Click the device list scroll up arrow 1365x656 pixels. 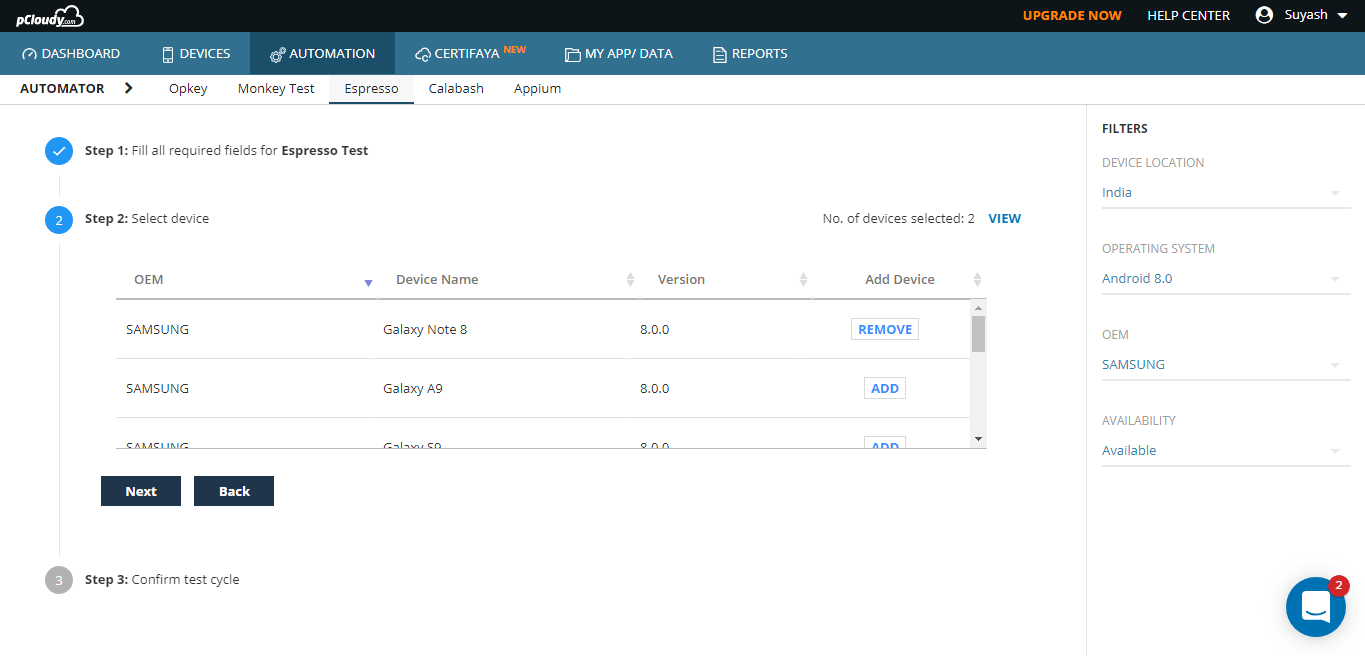(x=978, y=307)
